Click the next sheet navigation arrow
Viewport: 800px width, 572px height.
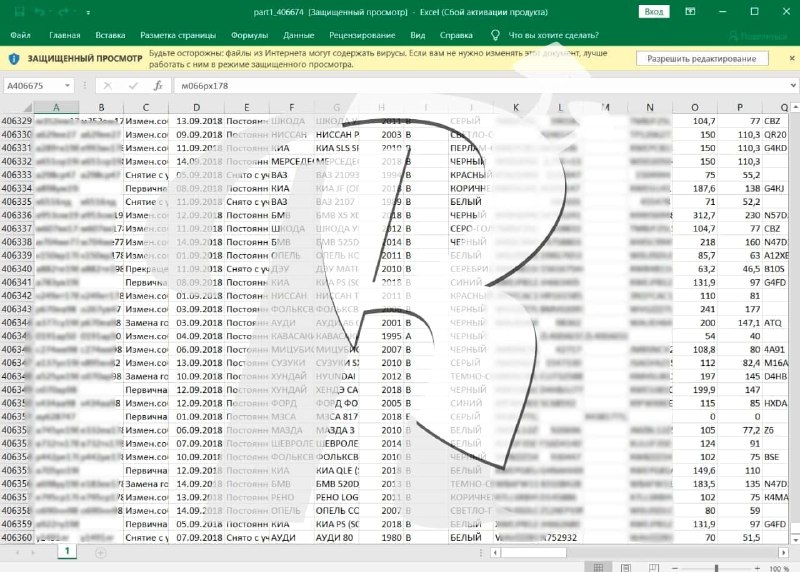33,553
